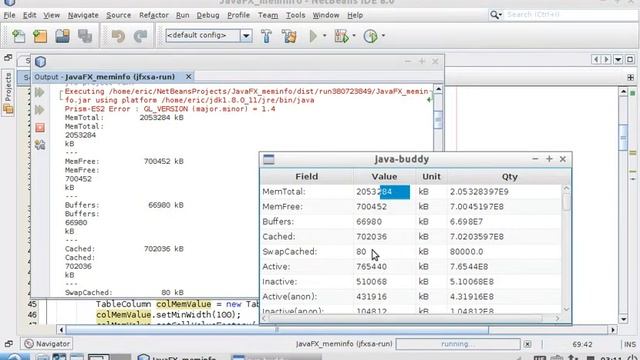Image resolution: width=640 pixels, height=360 pixels.
Task: Expand the Run Project dropdown arrow
Action: 324,36
